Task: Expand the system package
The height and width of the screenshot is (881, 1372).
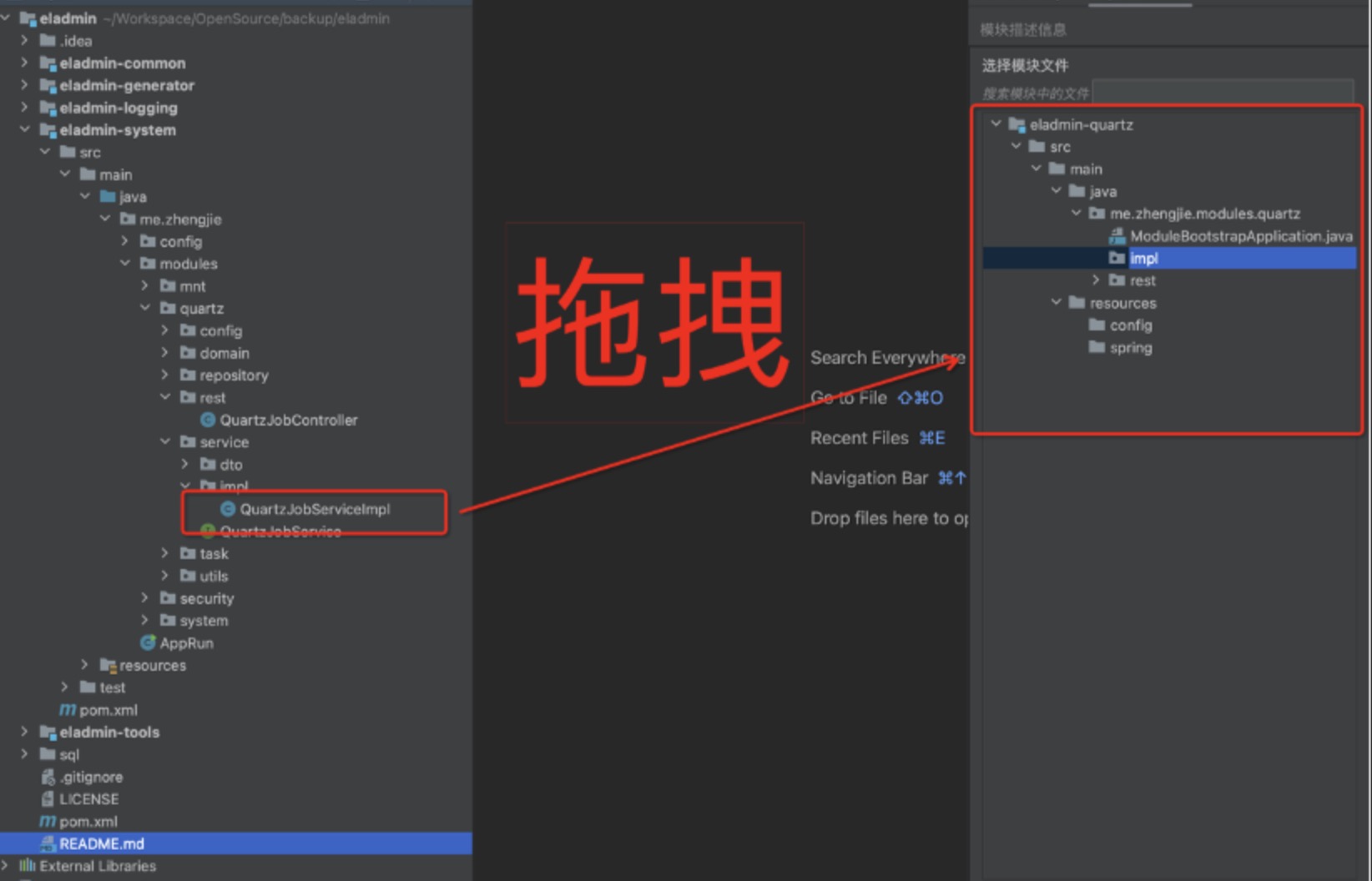Action: (x=145, y=620)
